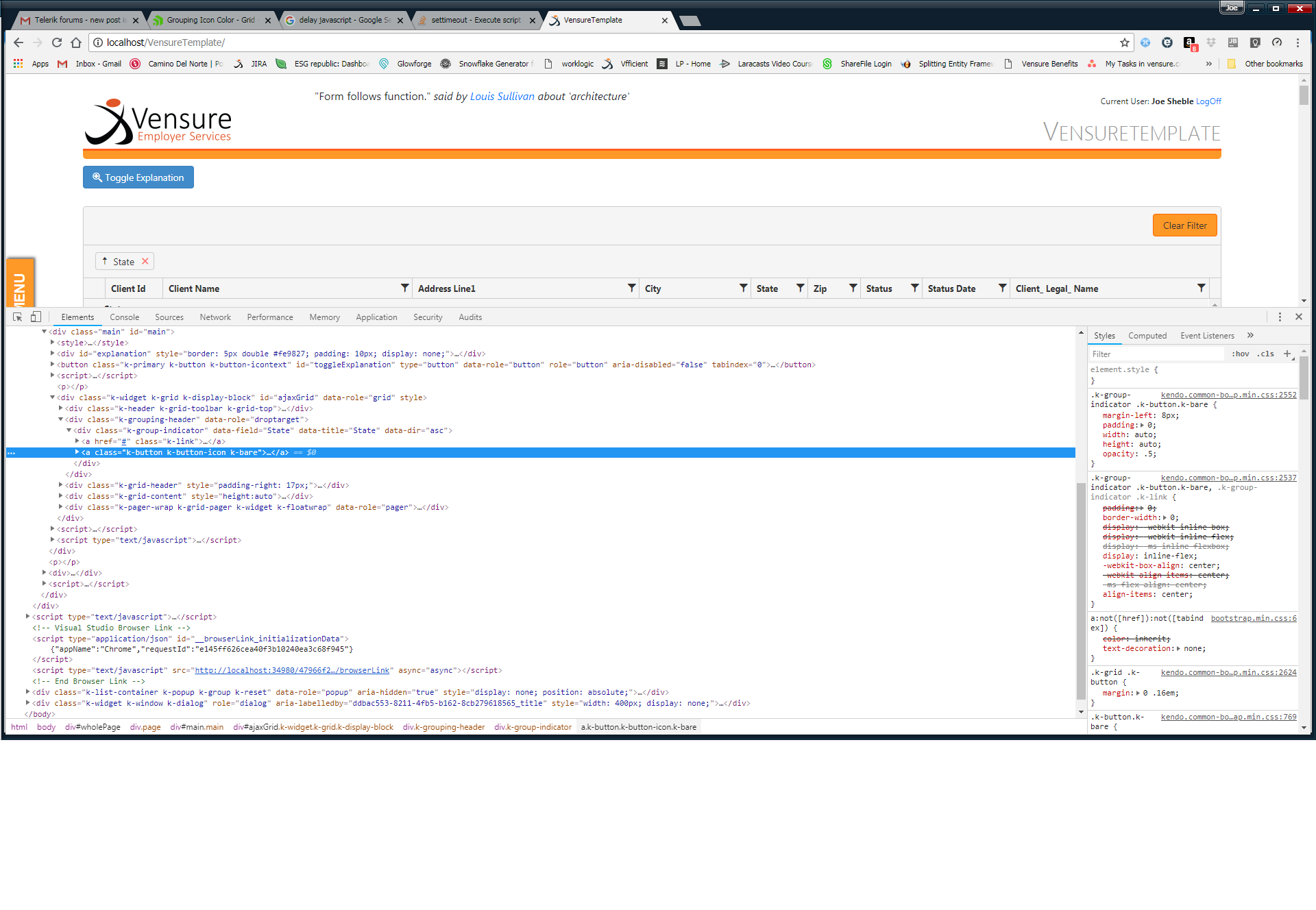Click the Toggle Explanation button
Viewport: 1316px width, 910px height.
[138, 177]
